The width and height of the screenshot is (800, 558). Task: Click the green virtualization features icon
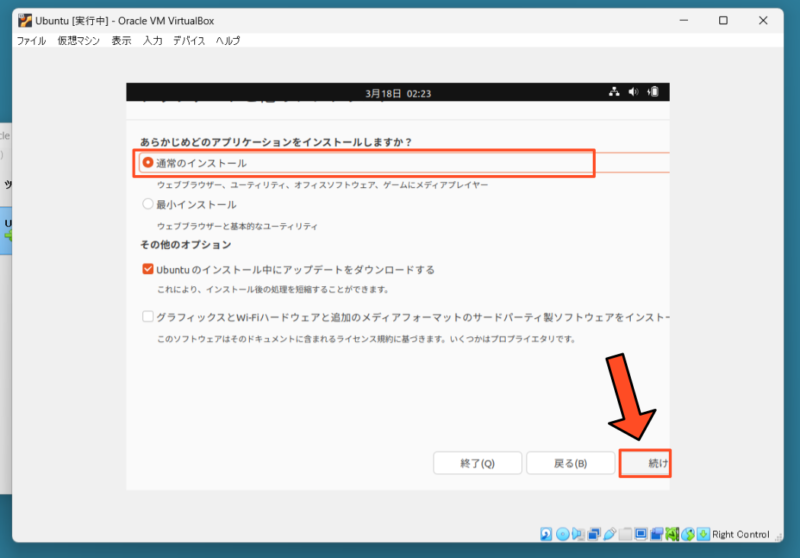point(672,534)
